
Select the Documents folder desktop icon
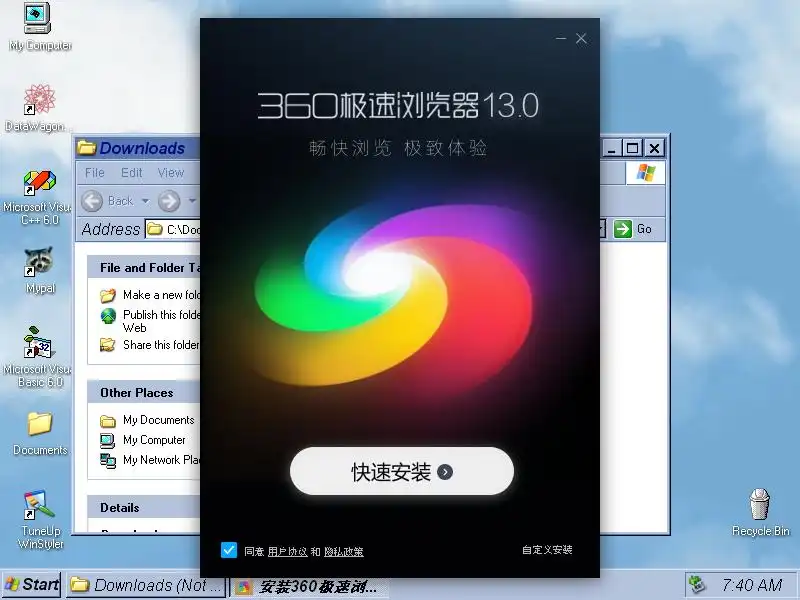click(40, 434)
